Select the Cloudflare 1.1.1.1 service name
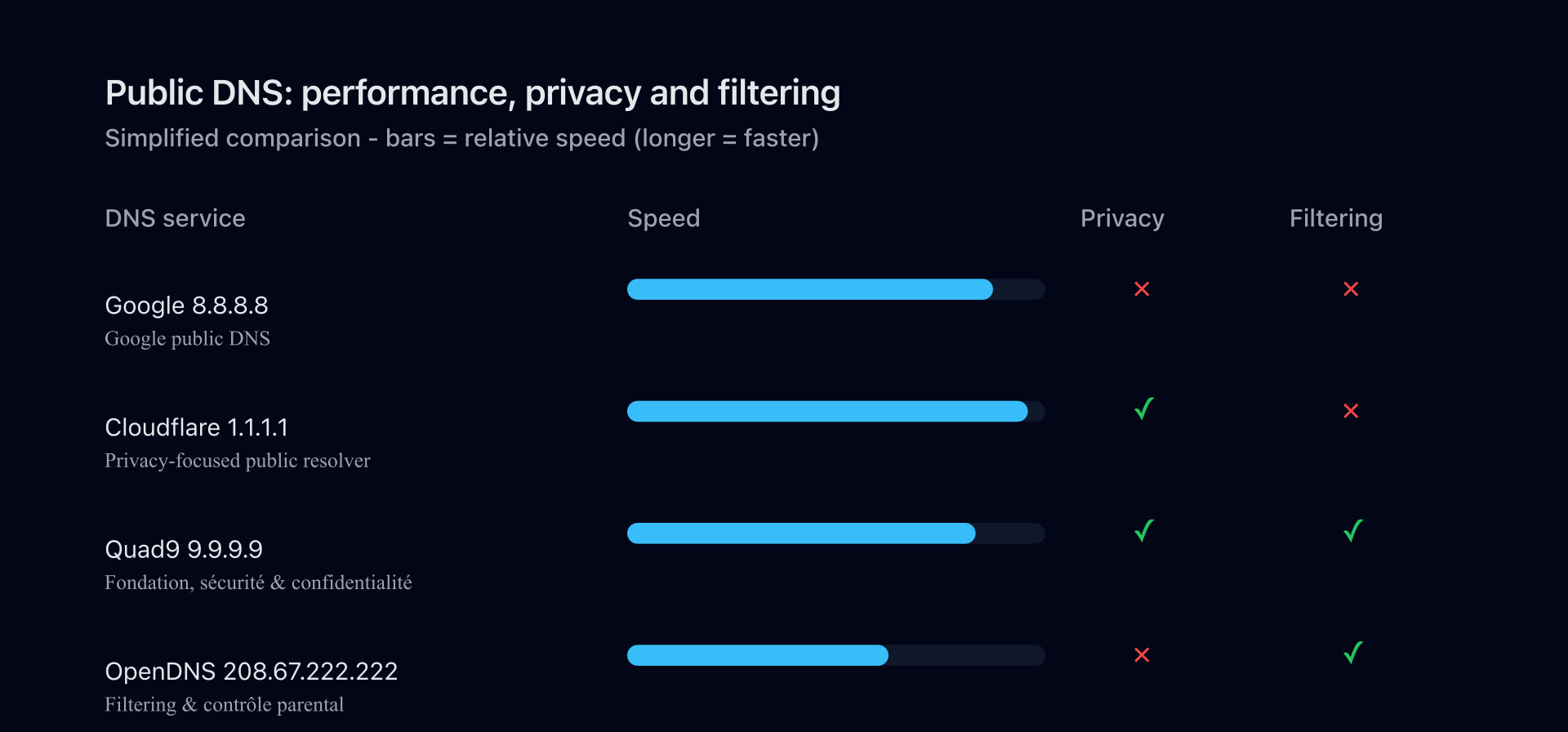The width and height of the screenshot is (1568, 732). 196,427
